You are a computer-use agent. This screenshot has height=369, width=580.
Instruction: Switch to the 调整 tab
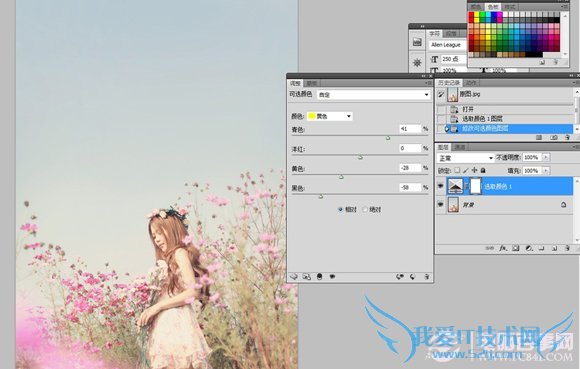point(295,83)
